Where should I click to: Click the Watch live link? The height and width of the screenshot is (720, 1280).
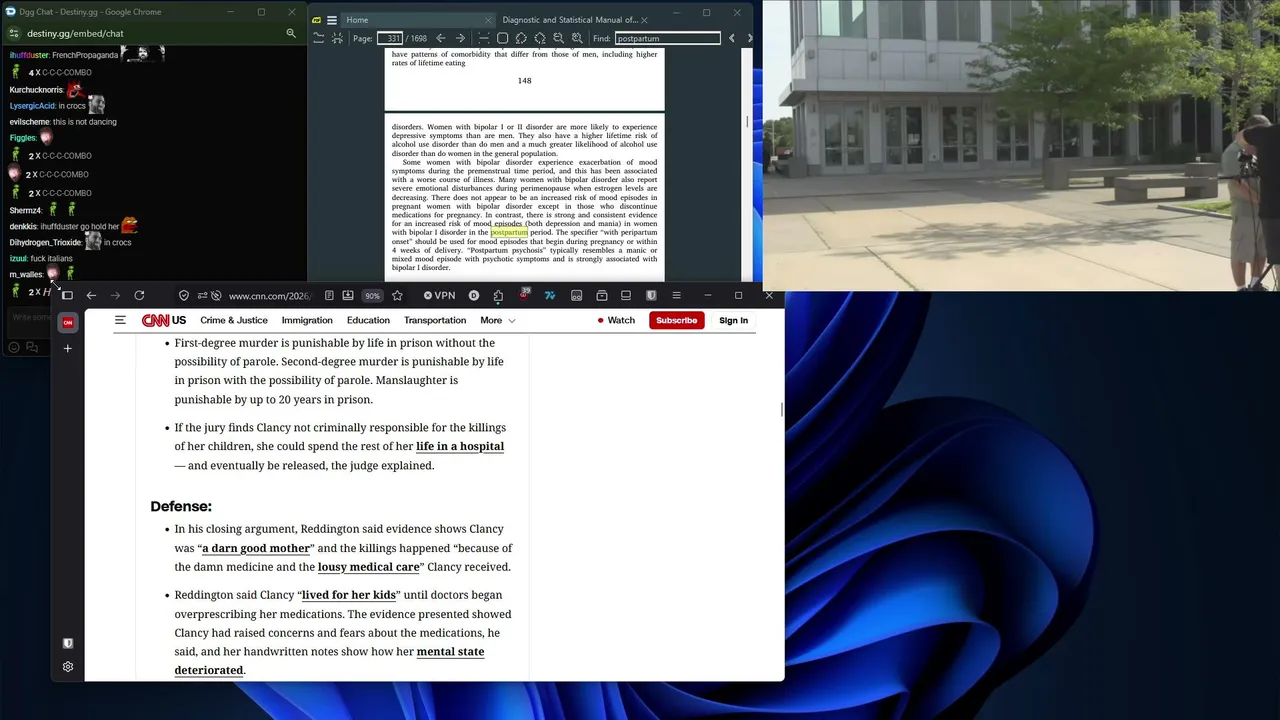click(x=616, y=320)
